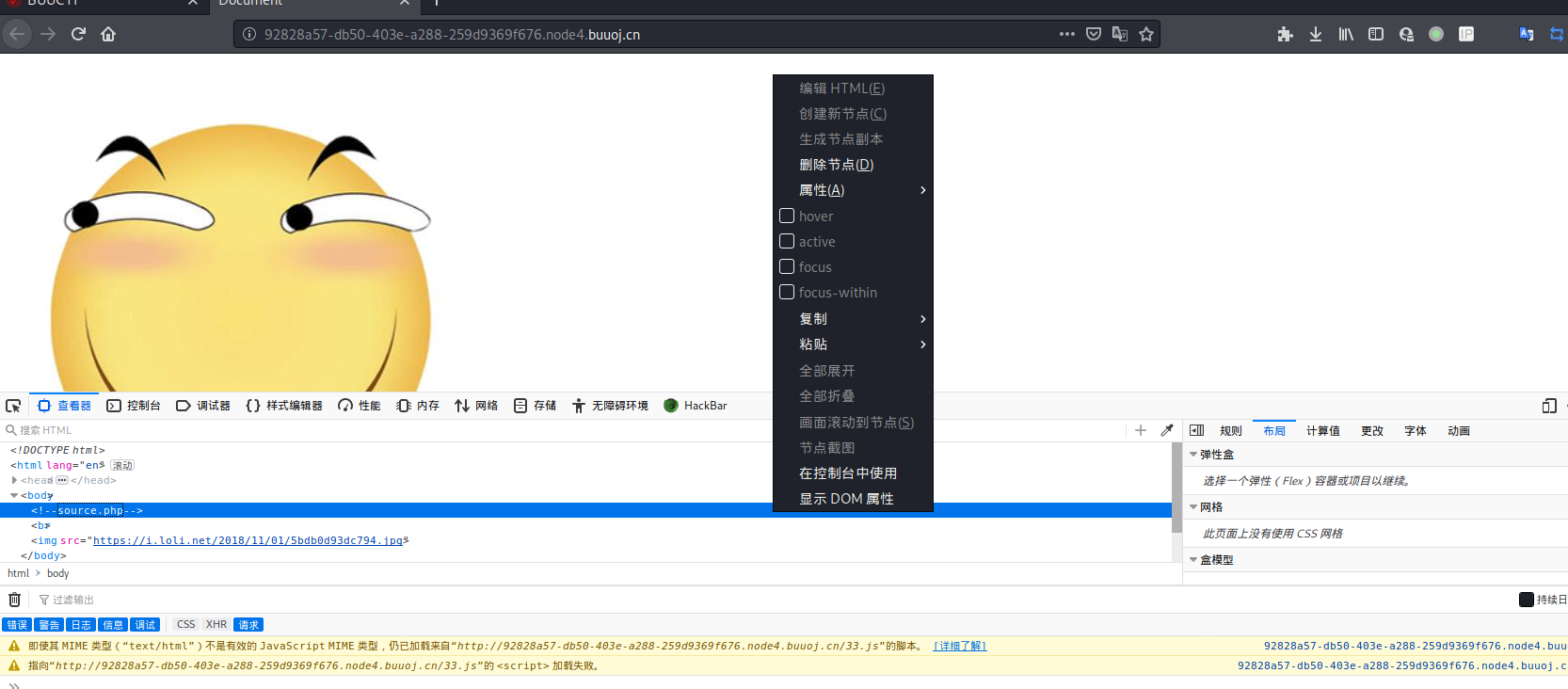Open the 调试器 debugger tab
The height and width of the screenshot is (689, 1568).
(203, 406)
